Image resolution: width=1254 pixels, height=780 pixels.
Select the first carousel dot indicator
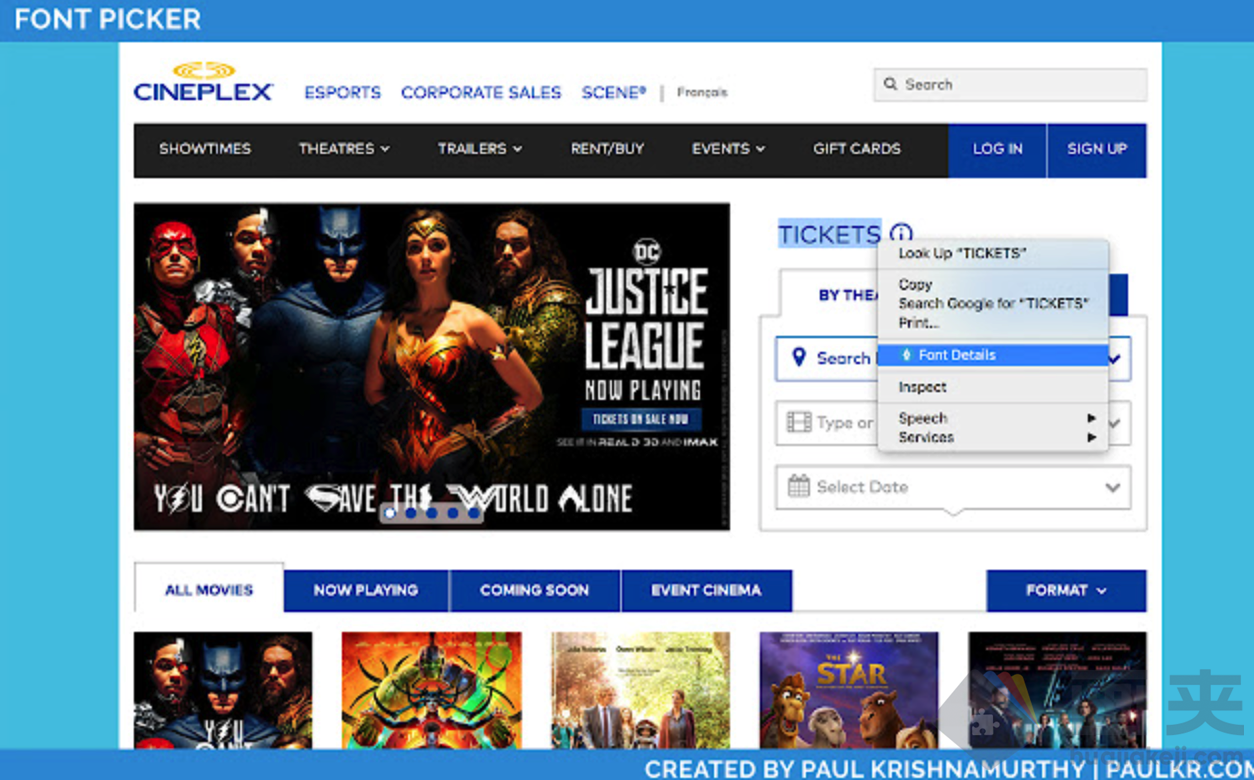click(390, 513)
